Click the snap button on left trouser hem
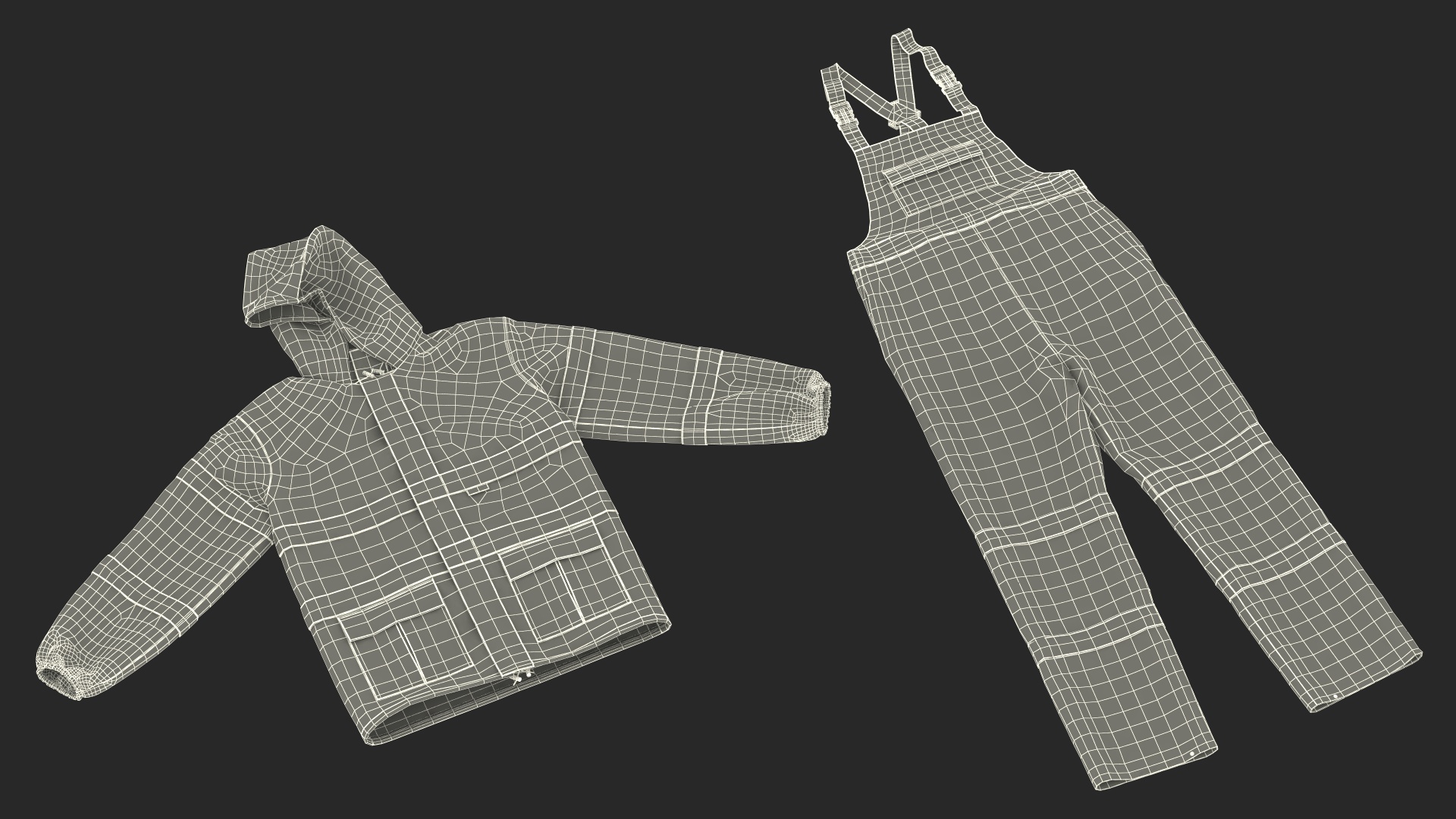The height and width of the screenshot is (819, 1456). point(1191,754)
